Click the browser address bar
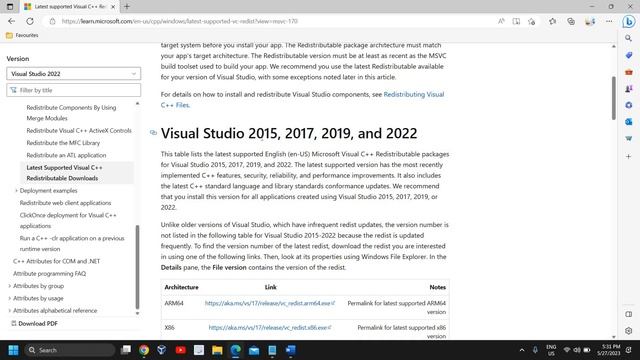The height and width of the screenshot is (360, 640). (x=269, y=21)
